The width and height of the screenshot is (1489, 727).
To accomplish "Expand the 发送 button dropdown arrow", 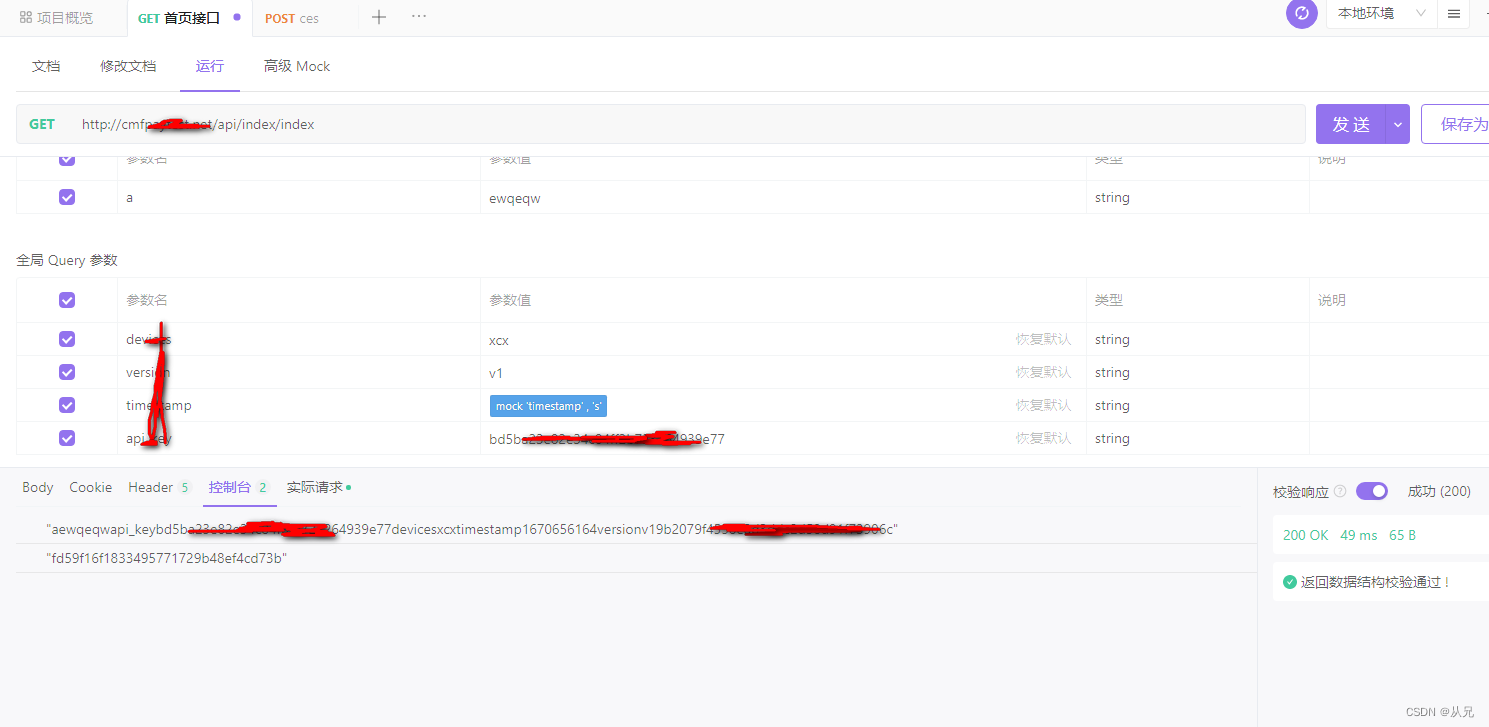I will [1398, 124].
